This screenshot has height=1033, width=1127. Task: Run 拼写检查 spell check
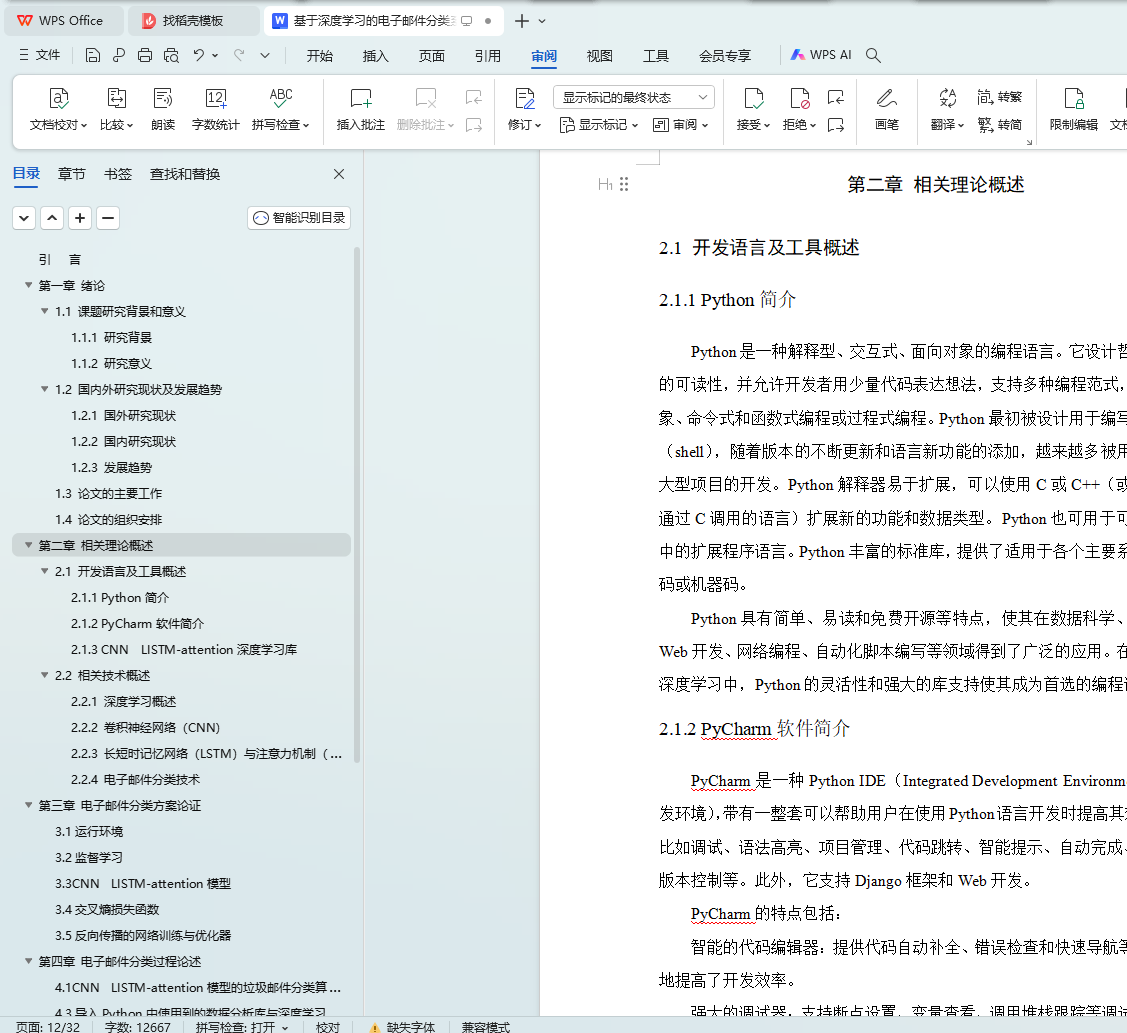(280, 109)
